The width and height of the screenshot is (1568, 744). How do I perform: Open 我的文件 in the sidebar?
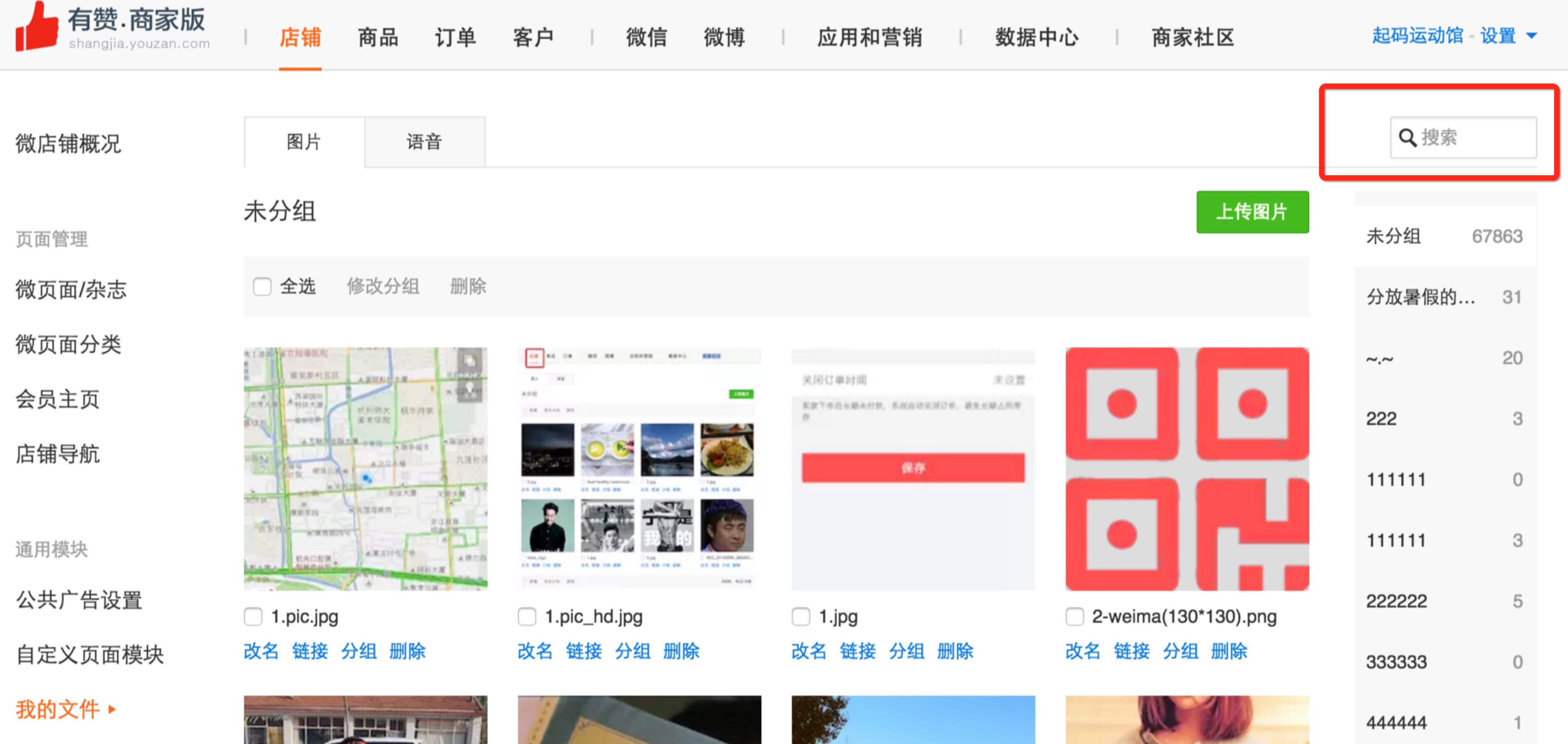click(x=58, y=709)
